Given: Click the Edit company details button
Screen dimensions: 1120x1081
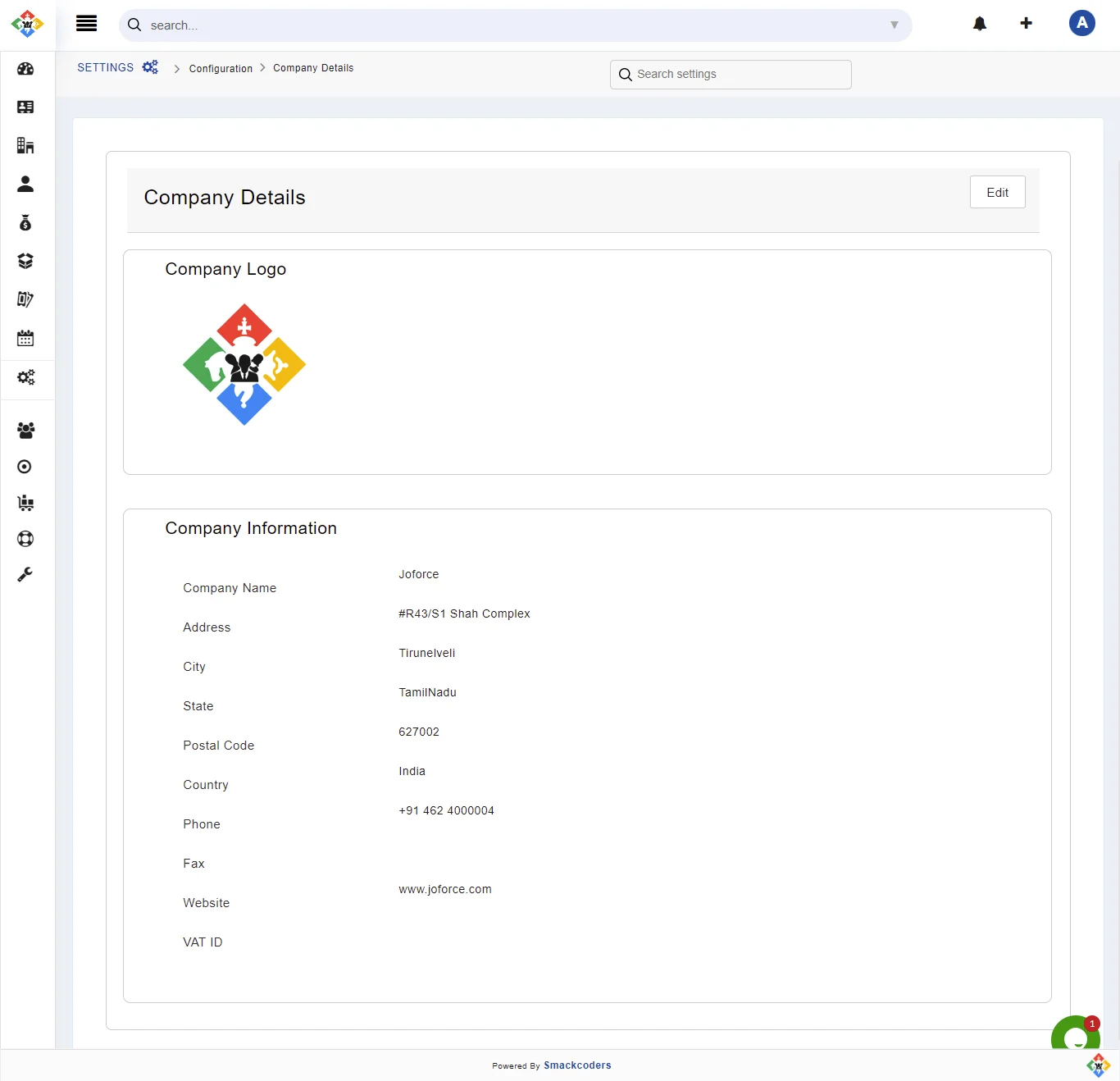Looking at the screenshot, I should [997, 193].
